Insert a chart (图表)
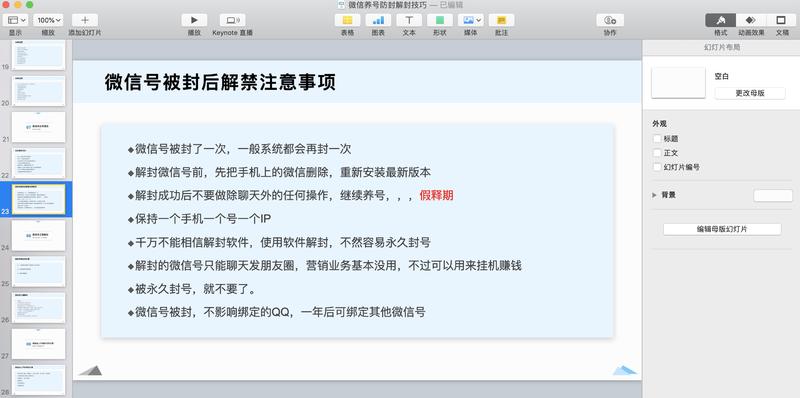Image resolution: width=800 pixels, height=398 pixels. (378, 20)
